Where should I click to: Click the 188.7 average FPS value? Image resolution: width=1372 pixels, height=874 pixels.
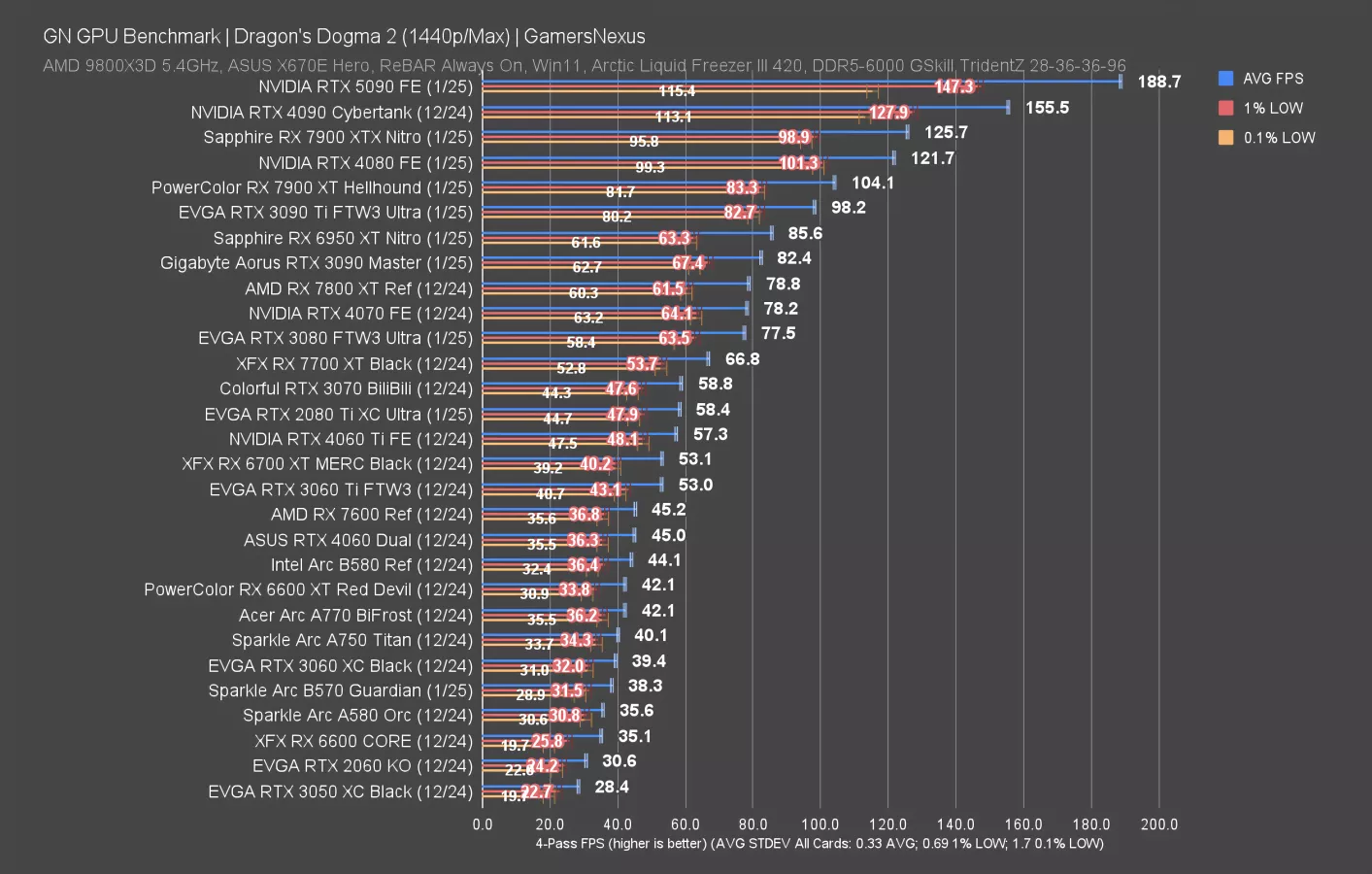pyautogui.click(x=1158, y=82)
